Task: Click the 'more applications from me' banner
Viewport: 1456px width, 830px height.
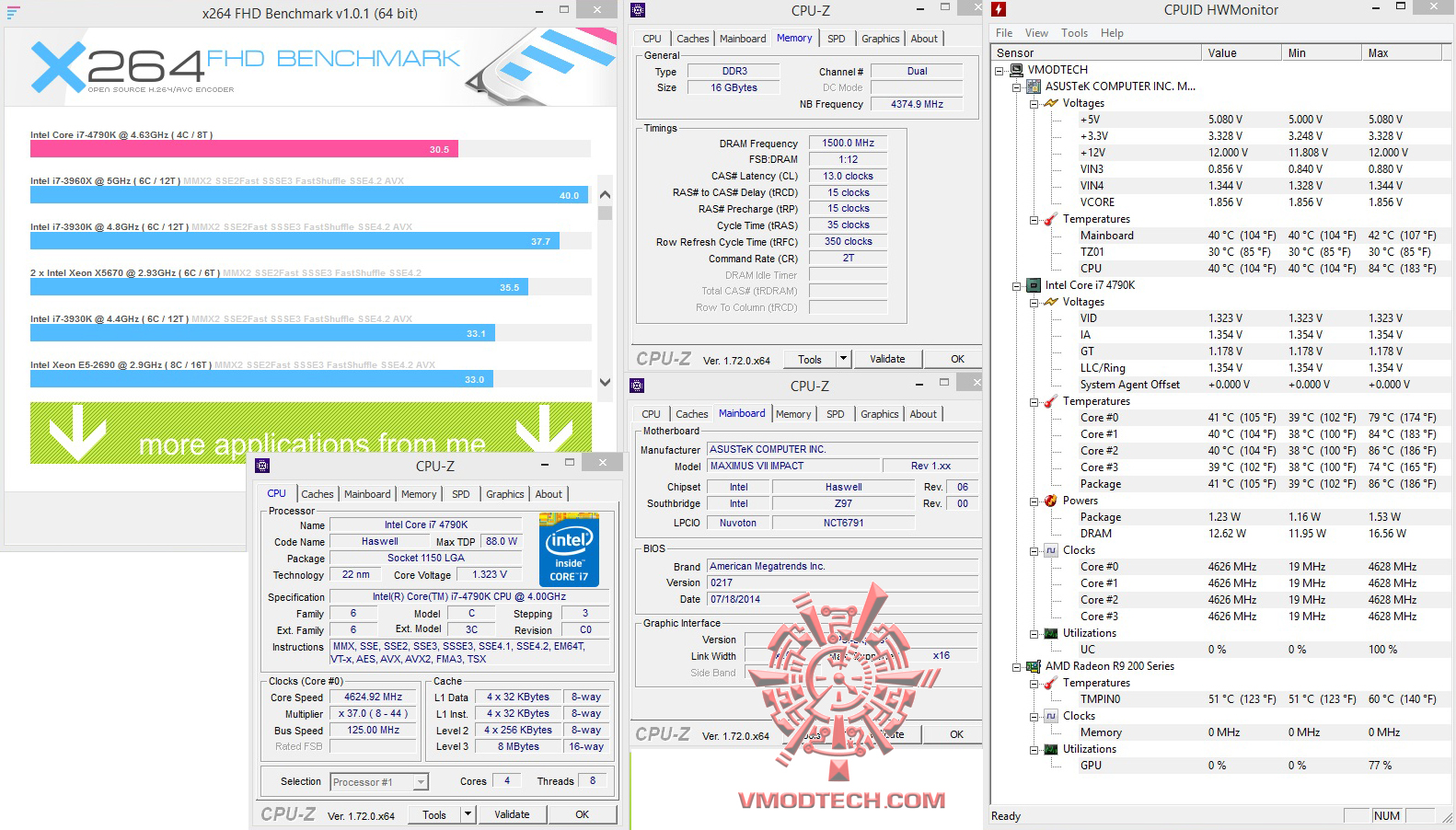Action: pos(311,432)
